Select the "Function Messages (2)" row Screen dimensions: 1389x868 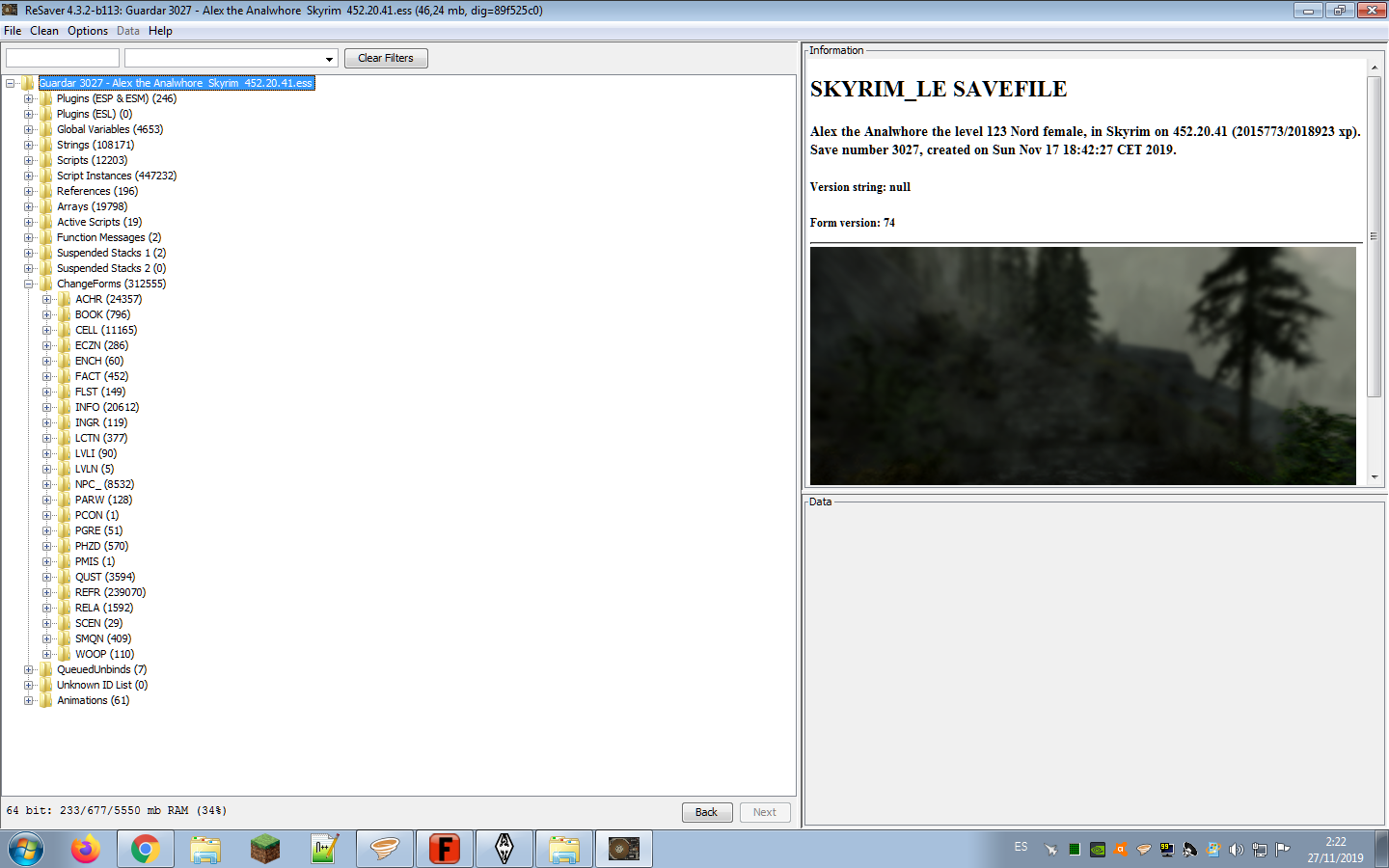click(x=109, y=237)
